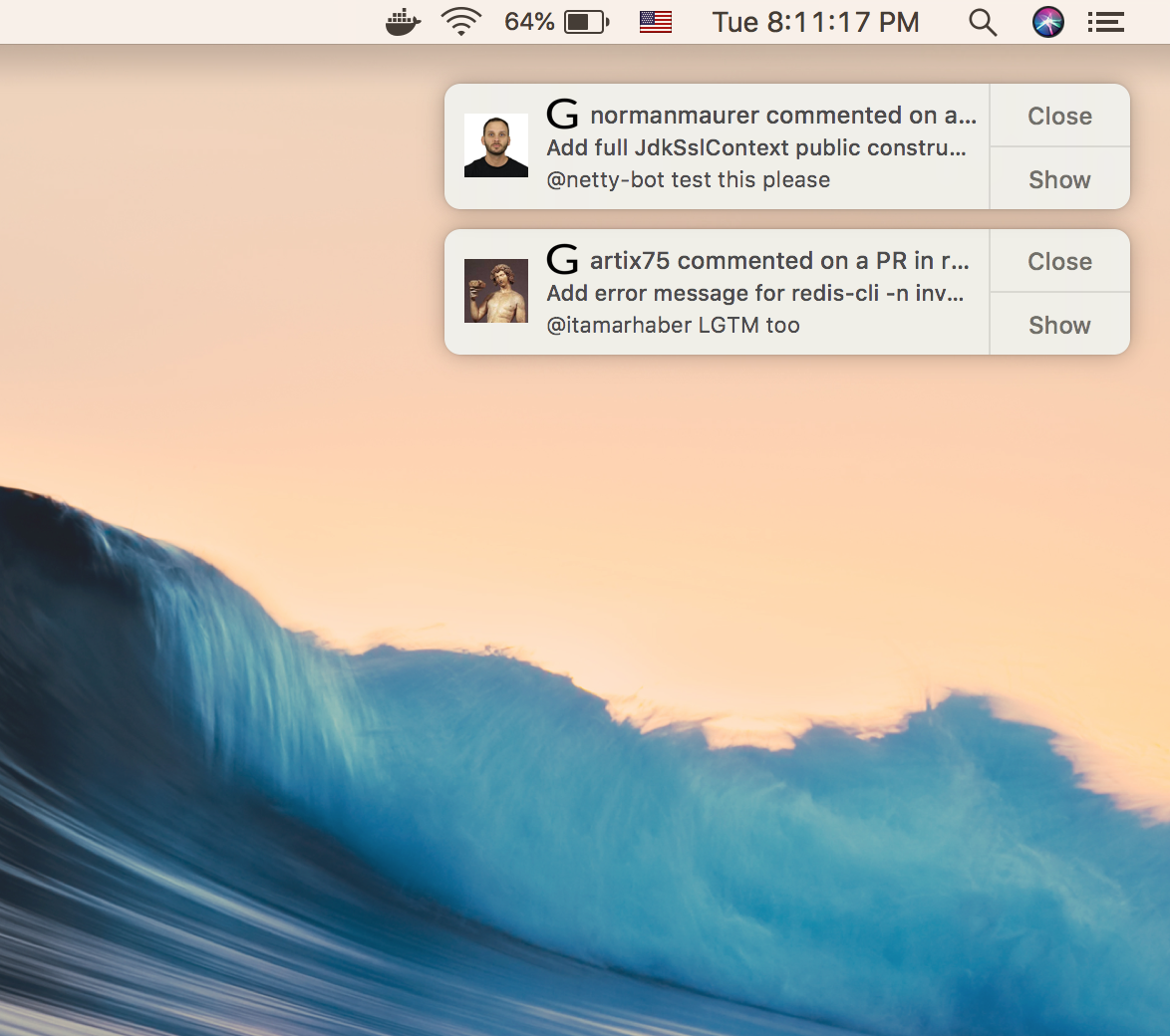Click normanmaurer's profile avatar
1170x1036 pixels.
click(495, 146)
